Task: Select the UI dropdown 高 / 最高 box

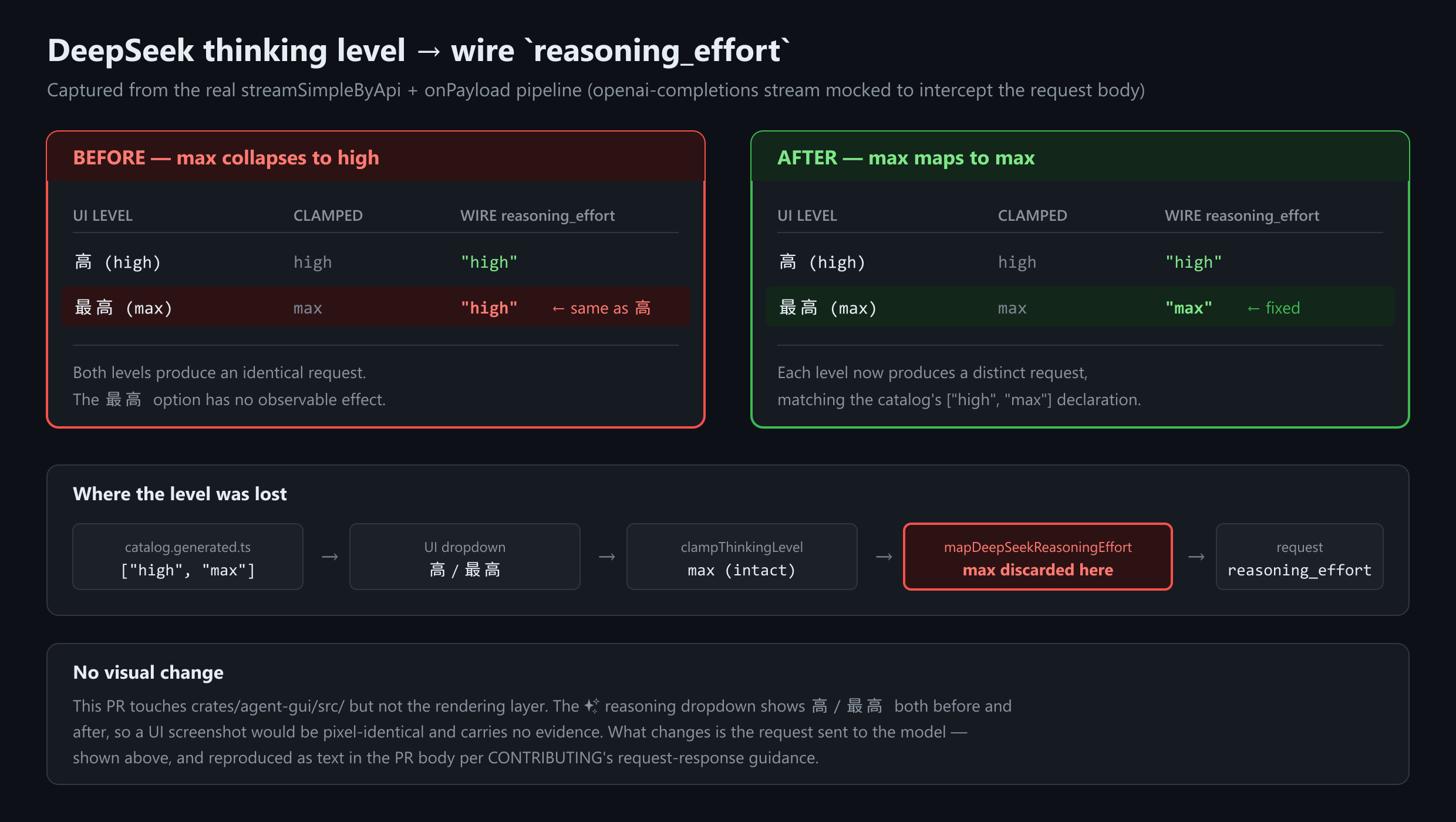Action: pyautogui.click(x=465, y=557)
